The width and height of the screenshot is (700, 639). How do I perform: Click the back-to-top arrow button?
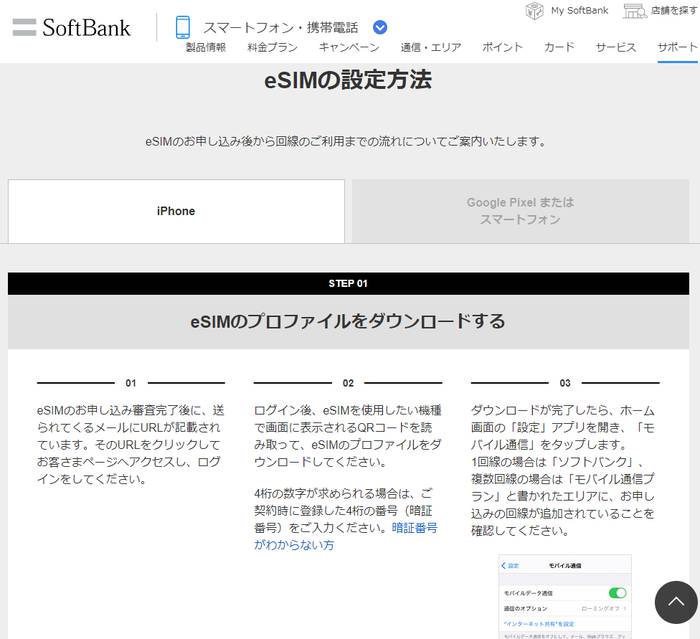pyautogui.click(x=676, y=602)
